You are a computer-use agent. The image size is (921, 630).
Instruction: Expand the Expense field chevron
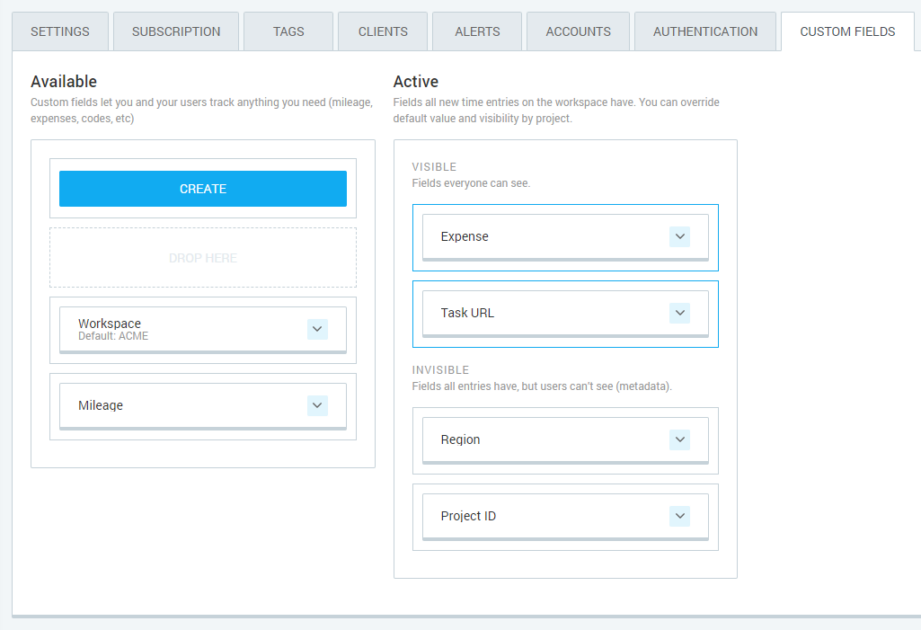(x=680, y=237)
